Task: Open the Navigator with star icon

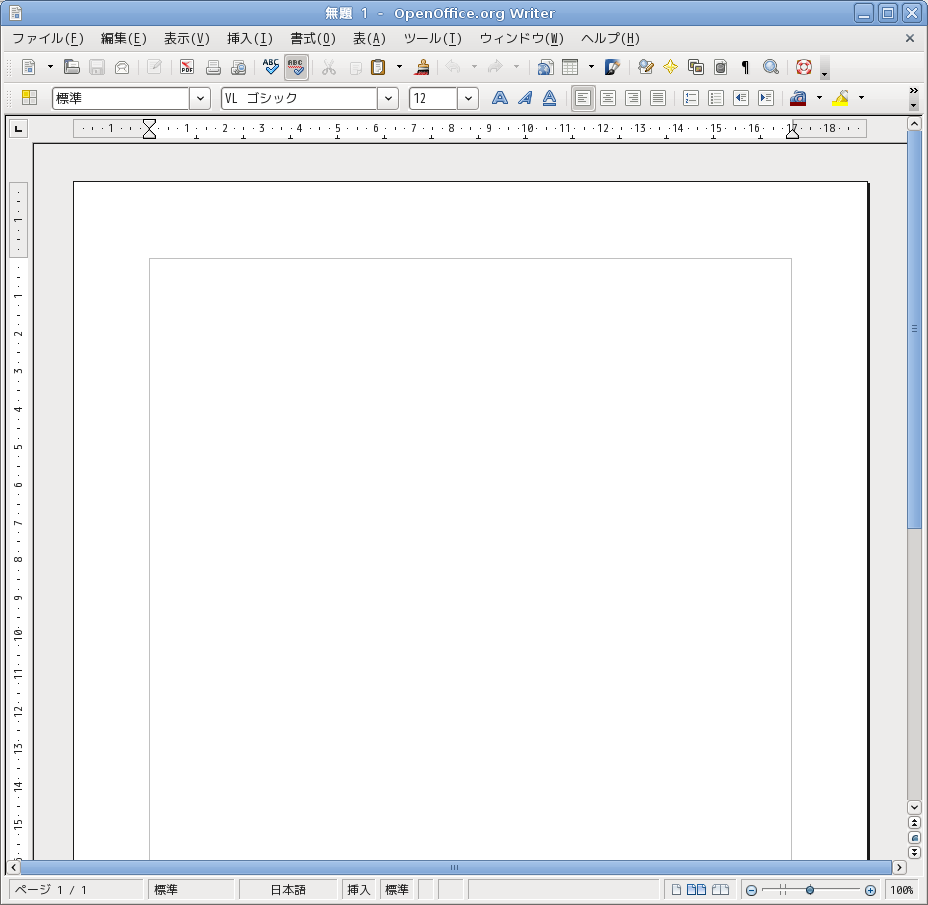Action: 670,67
